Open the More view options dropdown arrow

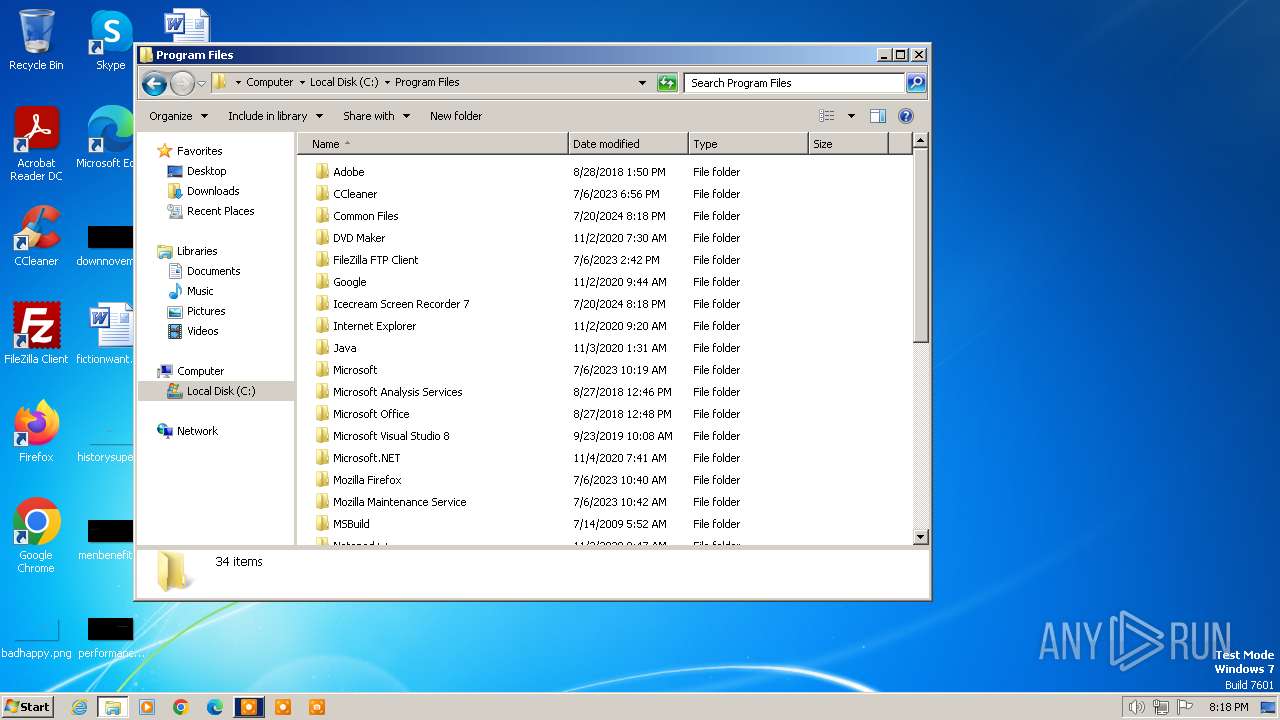[851, 116]
